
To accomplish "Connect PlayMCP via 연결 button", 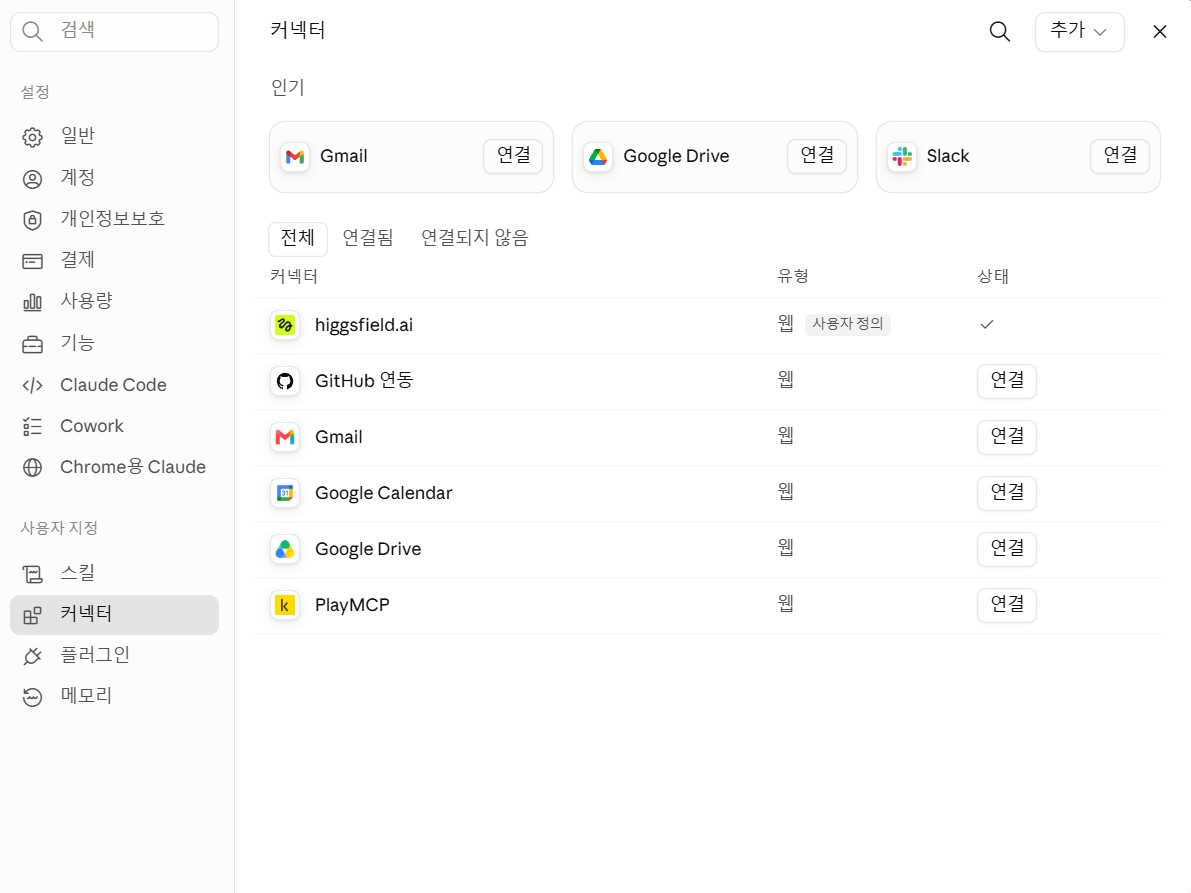I will (x=1006, y=605).
